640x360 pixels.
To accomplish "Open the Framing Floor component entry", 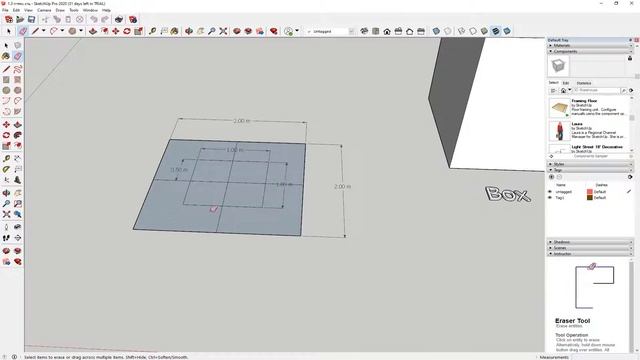I will [x=589, y=108].
